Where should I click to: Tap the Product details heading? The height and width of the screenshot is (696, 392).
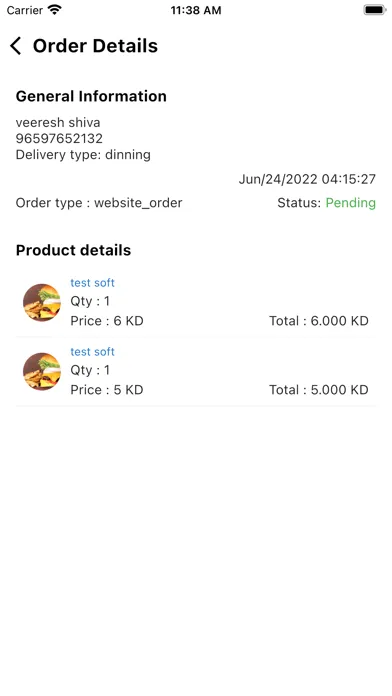[73, 250]
